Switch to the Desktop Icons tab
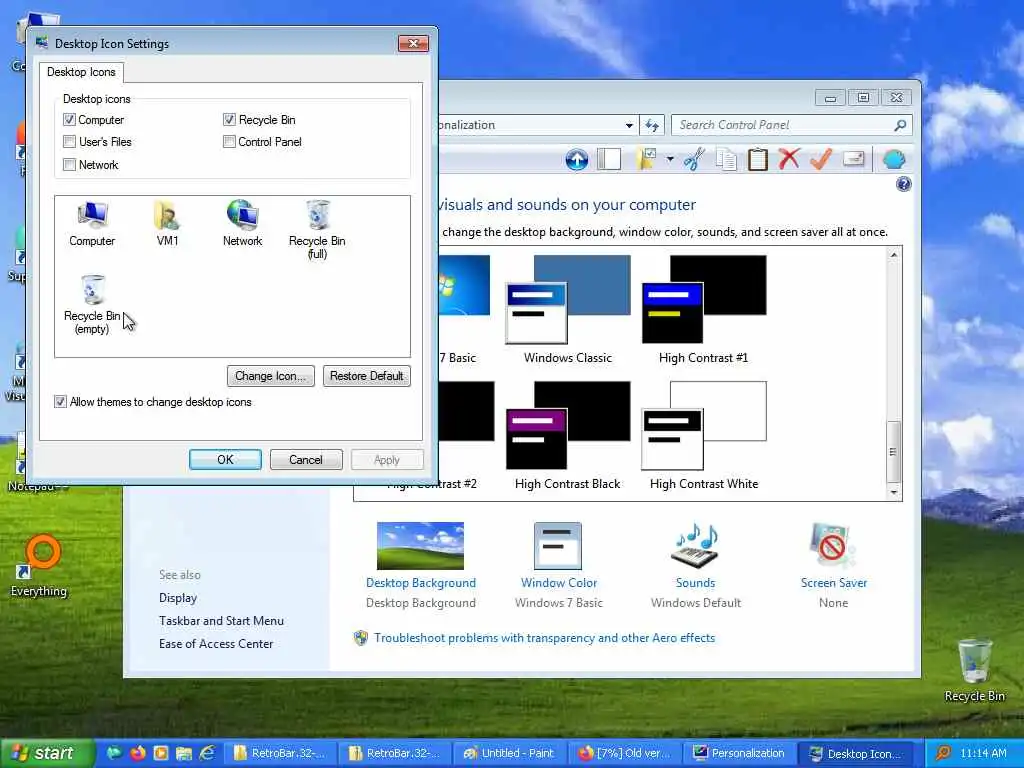Screen dimensions: 1024x768 pyautogui.click(x=81, y=72)
